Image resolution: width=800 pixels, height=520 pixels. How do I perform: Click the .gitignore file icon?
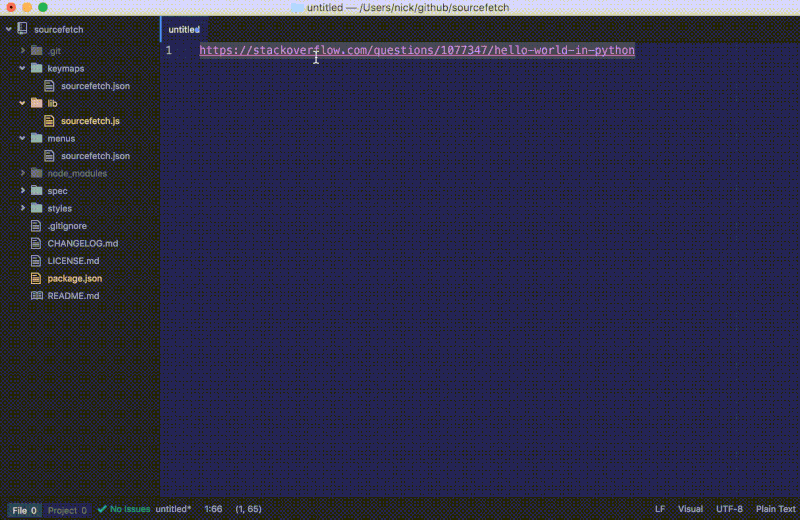[x=37, y=226]
